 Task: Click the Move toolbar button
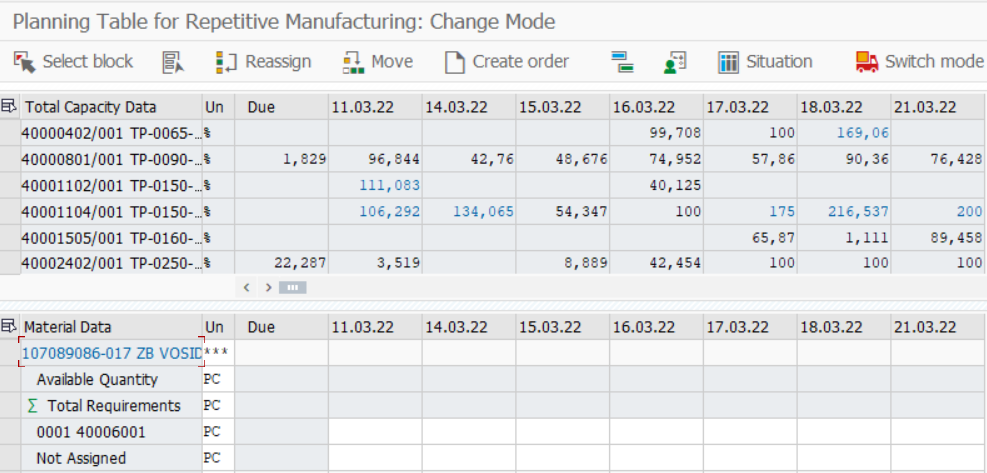377,62
